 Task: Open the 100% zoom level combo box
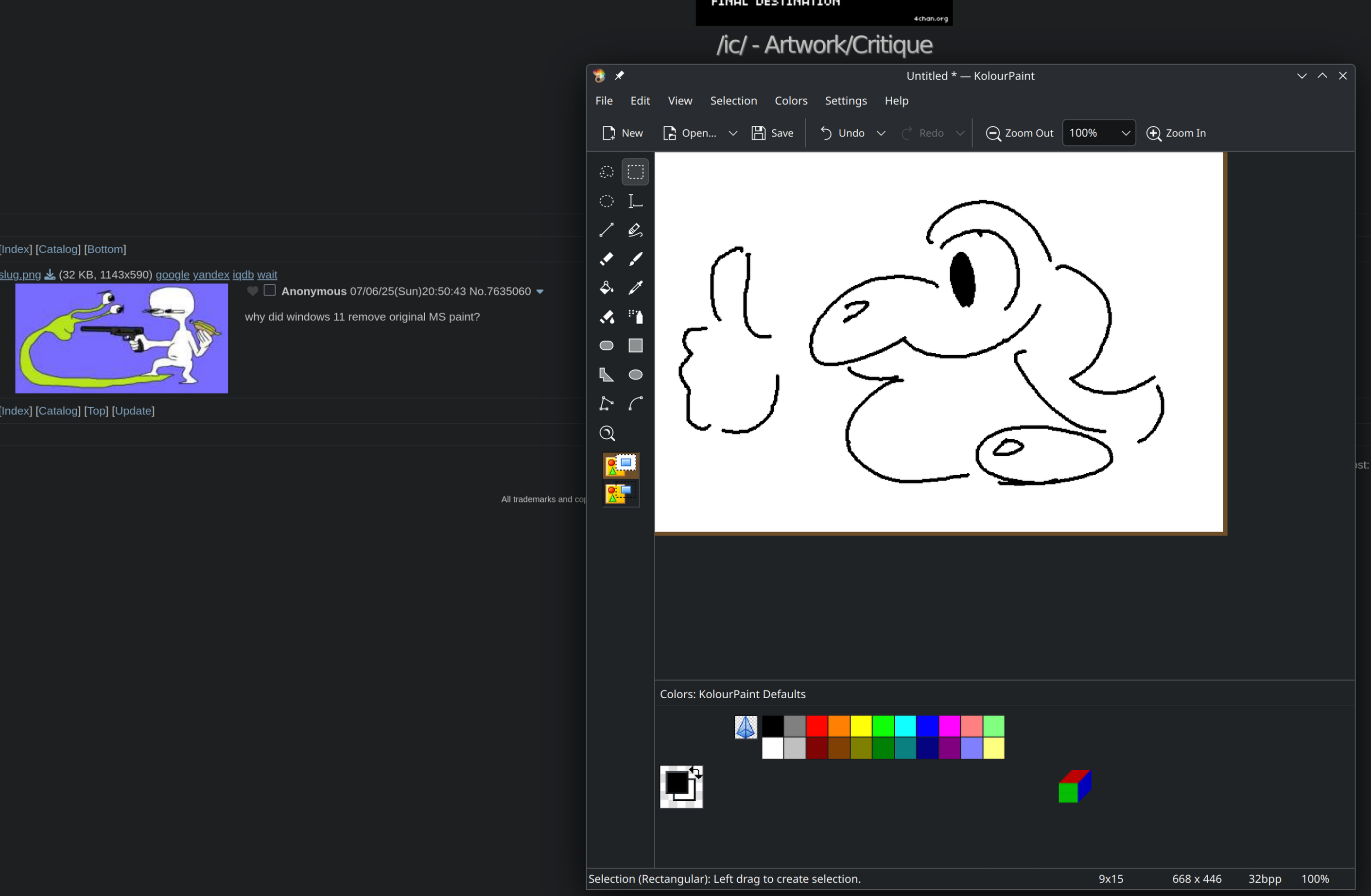pos(1099,133)
